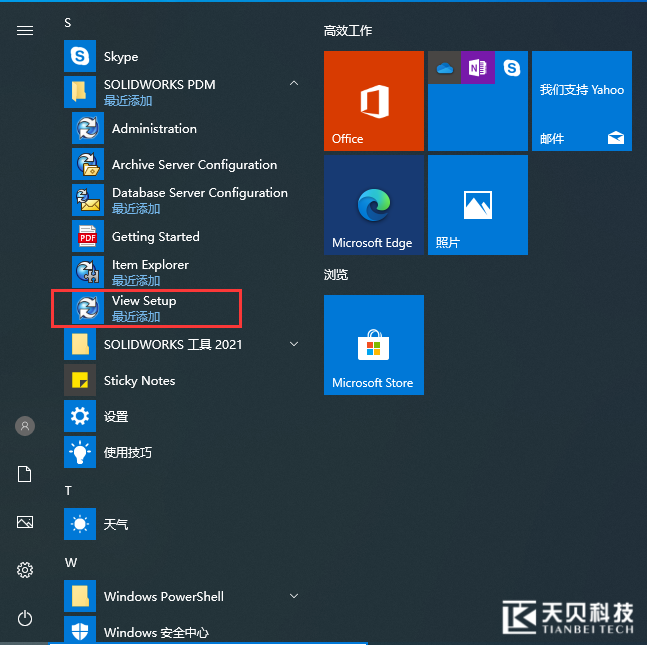Click the SOLIDWORKS PDM folder icon
Viewport: 647px width, 645px height.
pos(80,92)
